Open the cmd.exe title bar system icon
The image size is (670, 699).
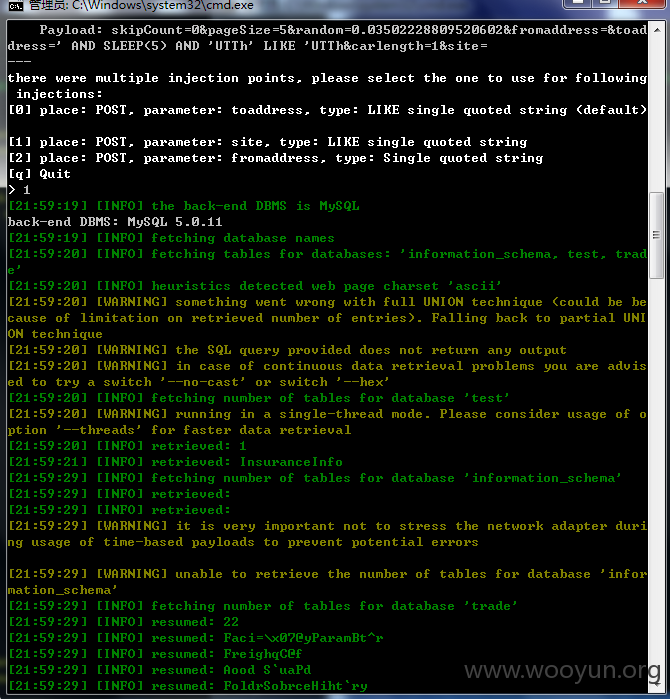point(16,6)
